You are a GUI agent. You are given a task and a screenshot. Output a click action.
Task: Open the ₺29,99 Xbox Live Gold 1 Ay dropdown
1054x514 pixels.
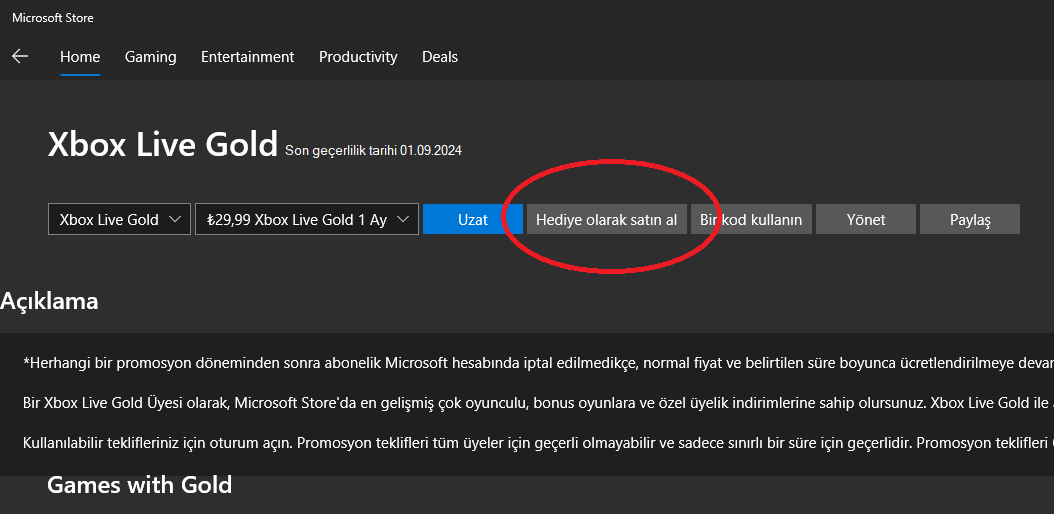coord(307,219)
